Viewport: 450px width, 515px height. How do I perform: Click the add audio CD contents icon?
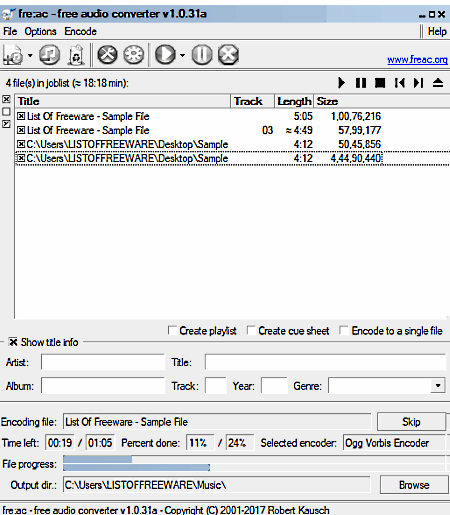tap(49, 55)
